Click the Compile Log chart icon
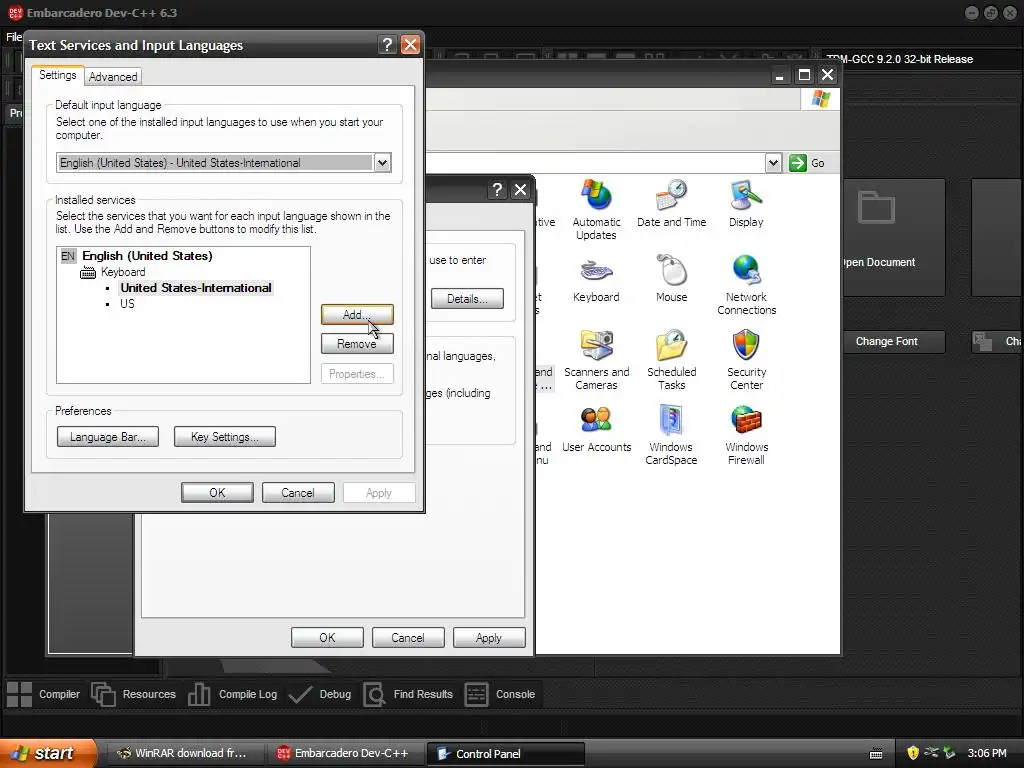This screenshot has height=768, width=1024. (x=199, y=694)
